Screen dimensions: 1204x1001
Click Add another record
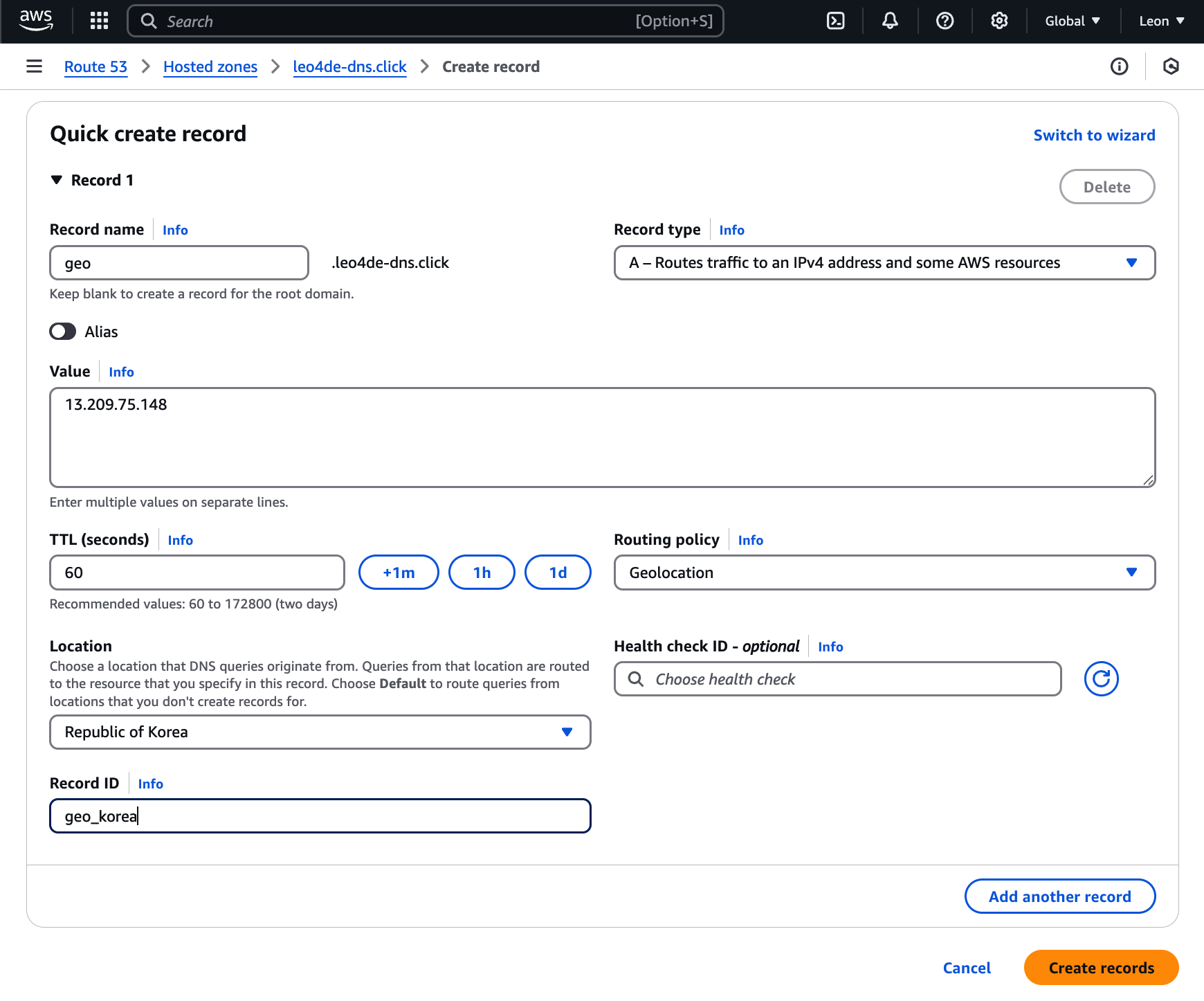(x=1060, y=896)
